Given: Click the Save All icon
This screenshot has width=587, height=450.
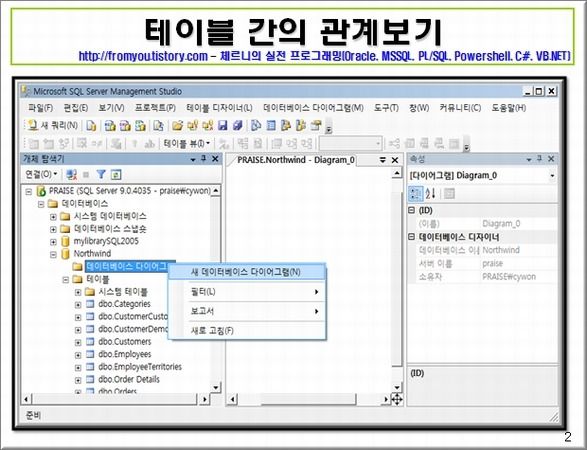Looking at the screenshot, I should click(237, 126).
